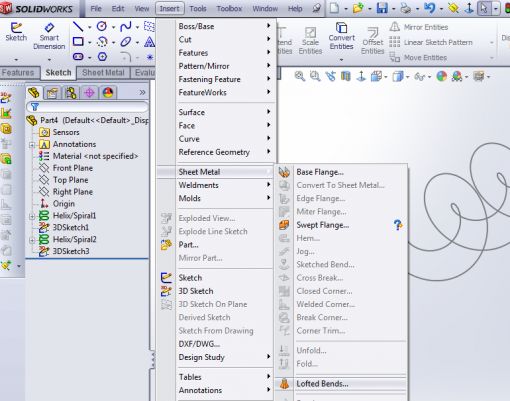Open the DimXpertManager tab
The width and height of the screenshot is (510, 401).
coord(89,93)
